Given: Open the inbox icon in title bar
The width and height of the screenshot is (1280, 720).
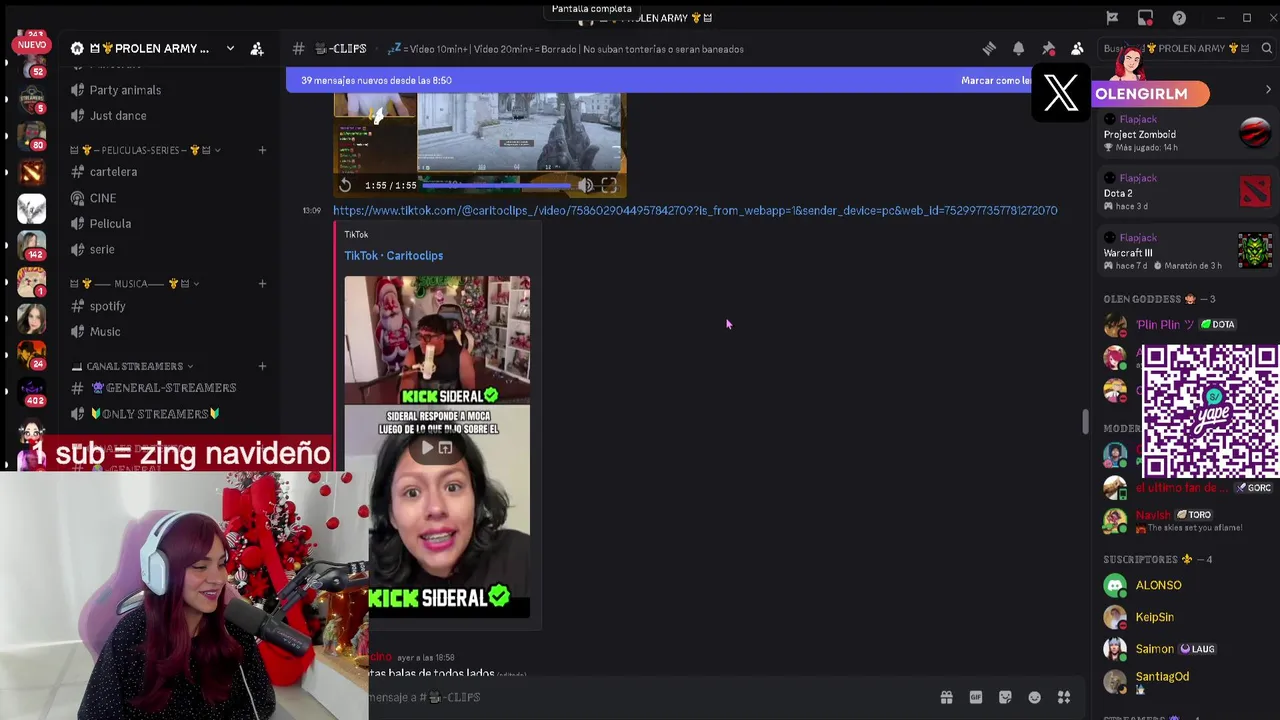Looking at the screenshot, I should pyautogui.click(x=1145, y=17).
